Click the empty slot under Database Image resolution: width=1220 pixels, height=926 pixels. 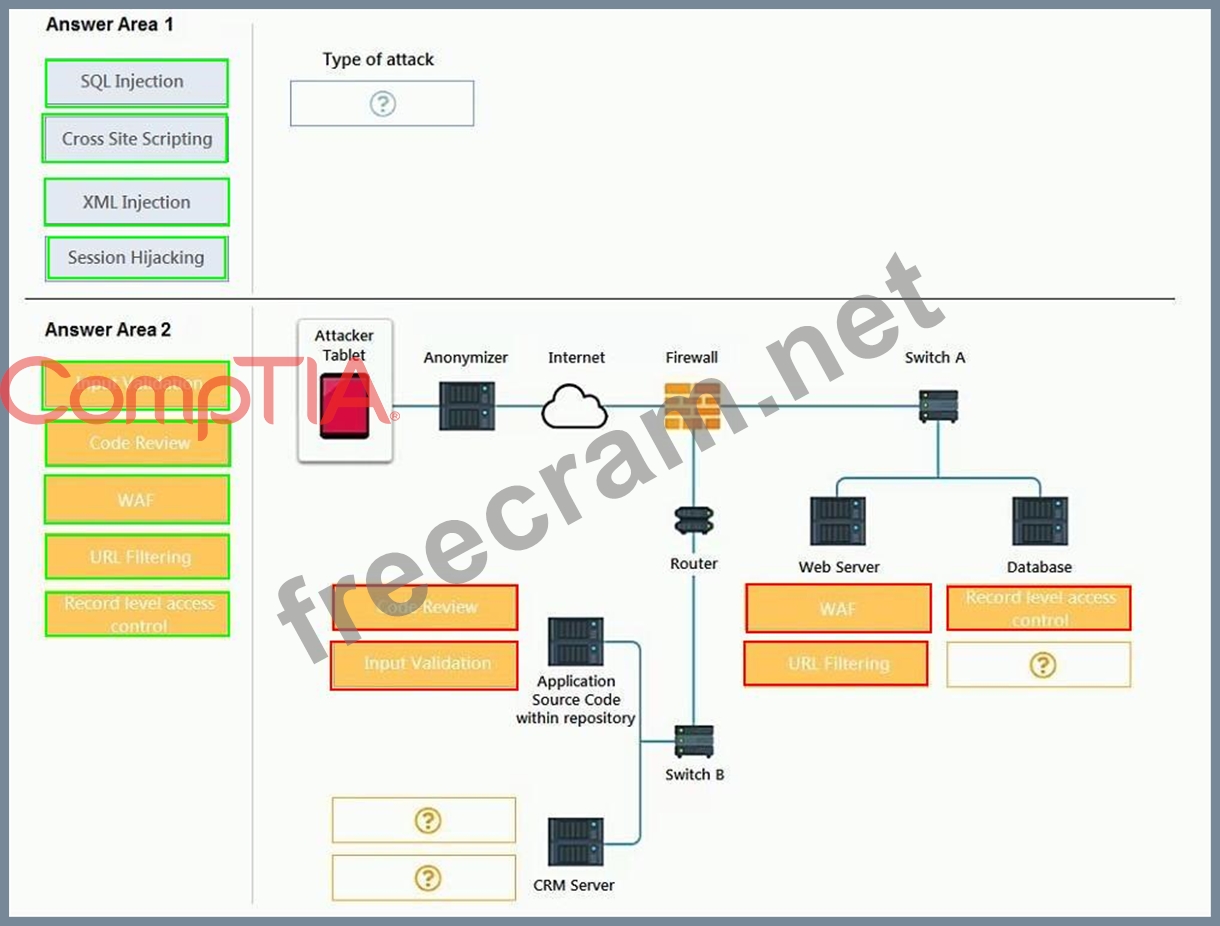(1039, 665)
